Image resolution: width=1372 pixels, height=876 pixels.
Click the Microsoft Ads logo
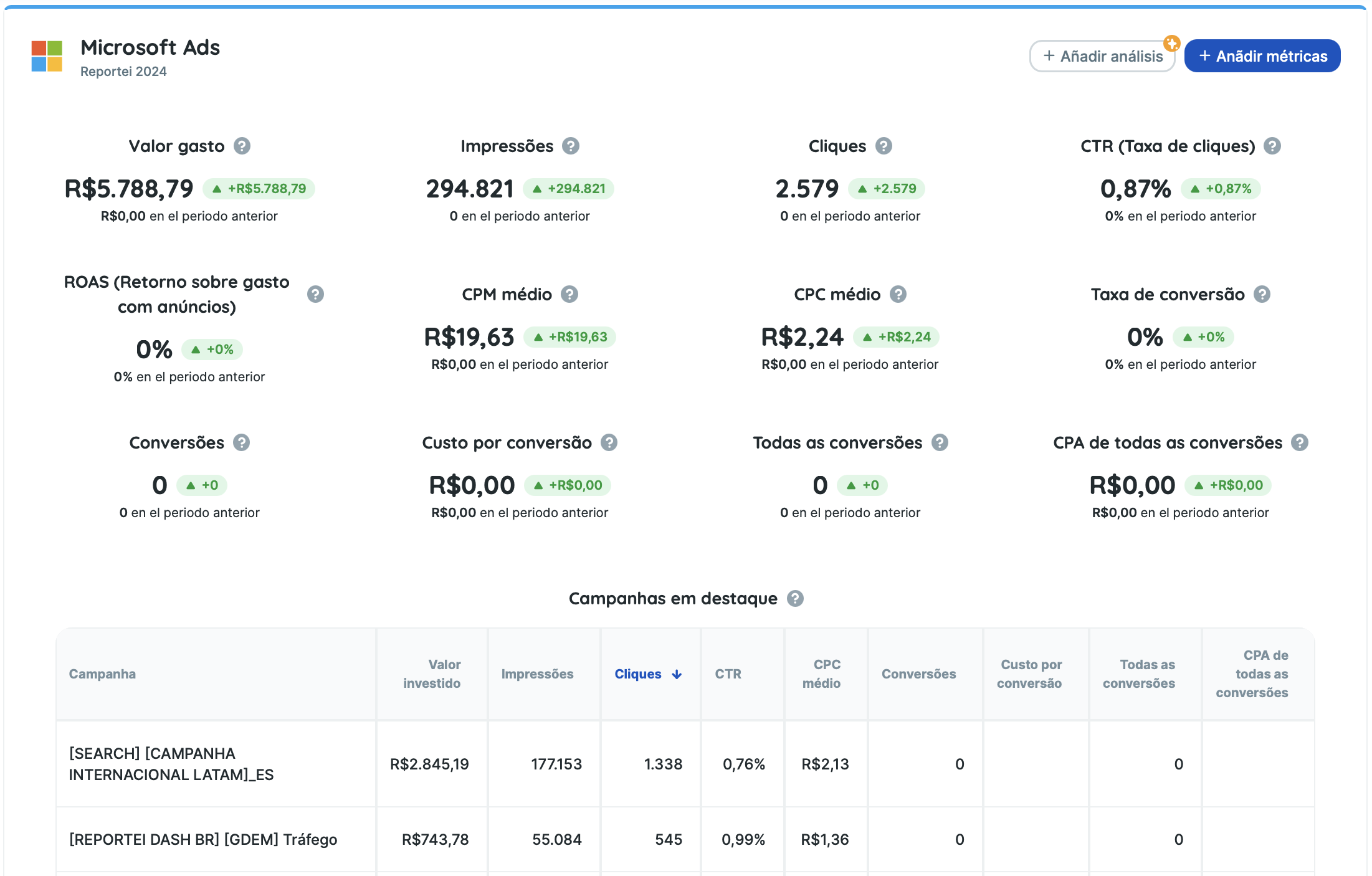pyautogui.click(x=47, y=56)
